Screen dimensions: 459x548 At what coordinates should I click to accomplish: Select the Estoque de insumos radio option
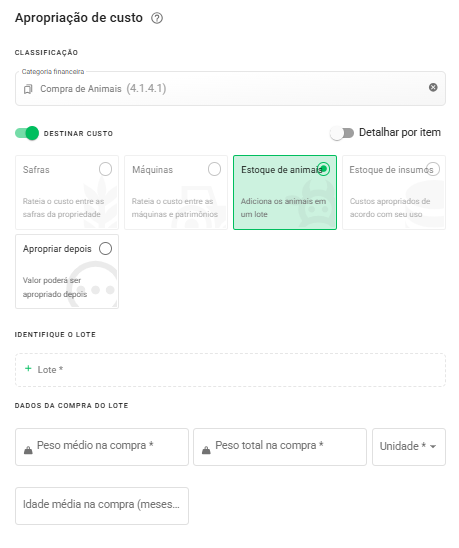pos(433,169)
